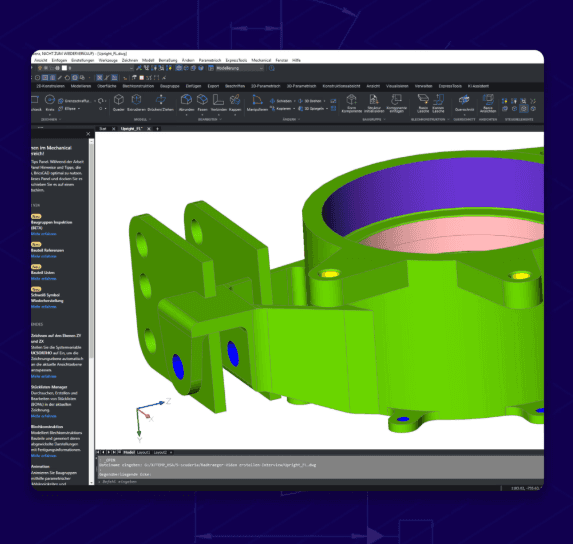Pick the Fasen chamfer tool
573x544 pixels.
(x=202, y=103)
